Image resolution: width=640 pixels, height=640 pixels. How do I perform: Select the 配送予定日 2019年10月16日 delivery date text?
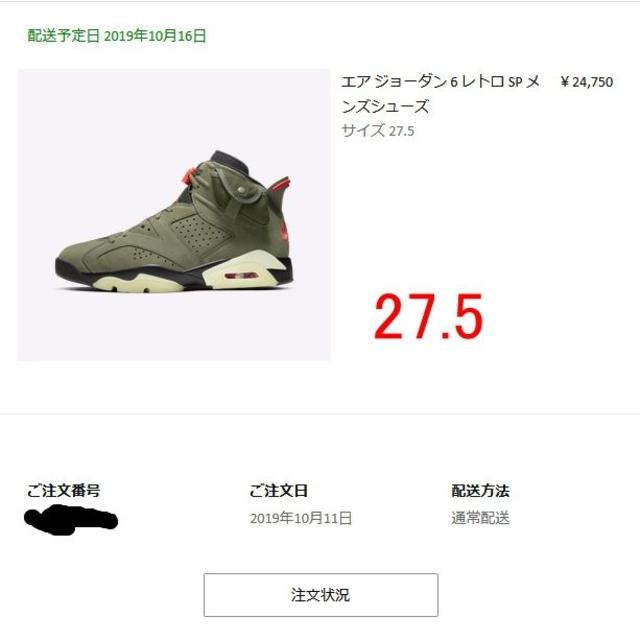click(x=117, y=36)
